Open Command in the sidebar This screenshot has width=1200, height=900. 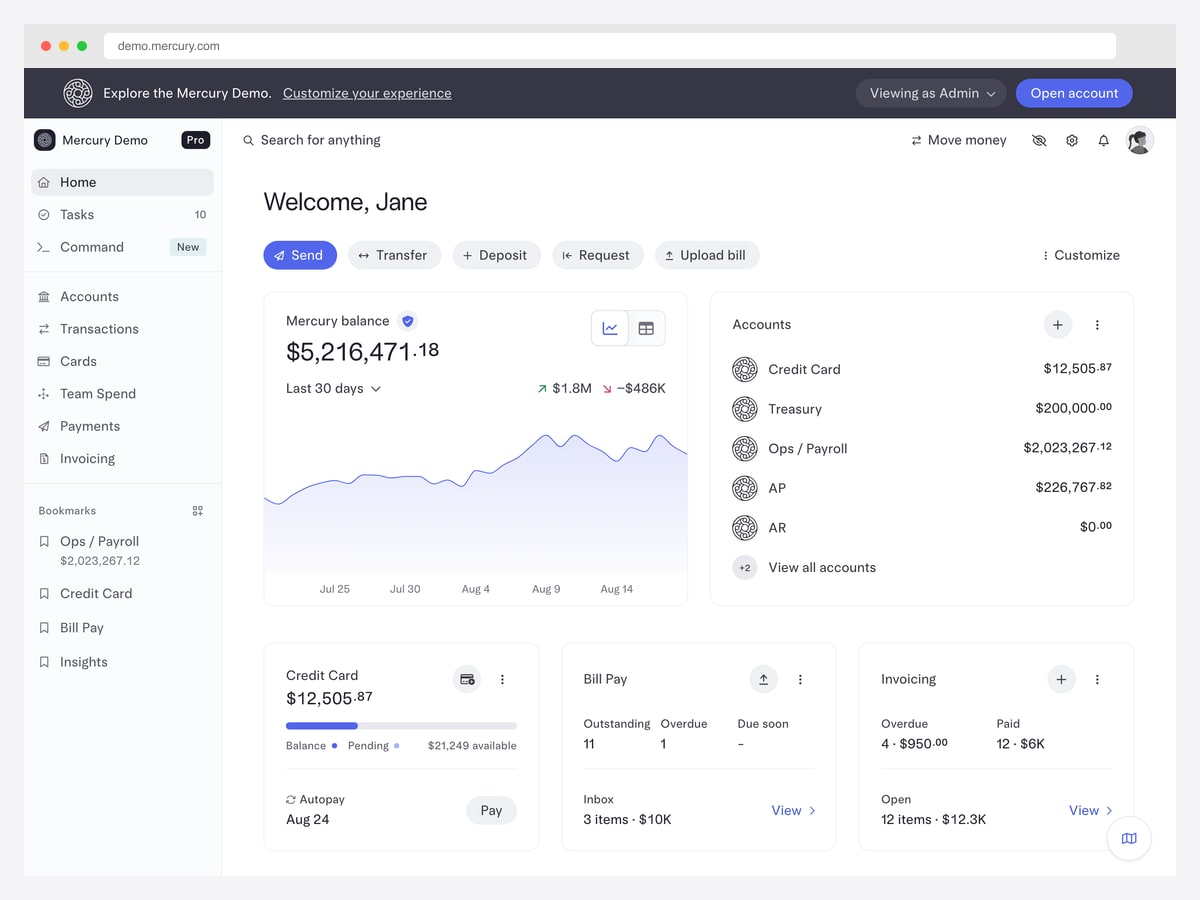coord(122,247)
